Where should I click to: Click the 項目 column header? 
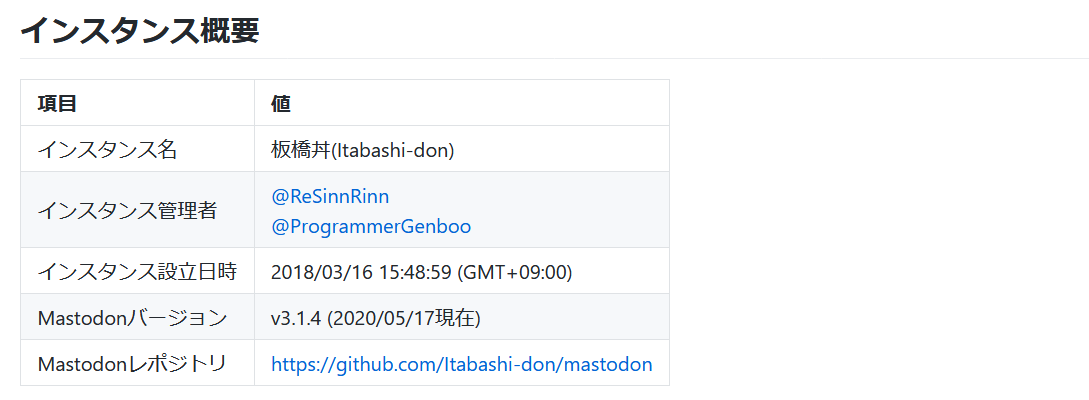coord(57,103)
